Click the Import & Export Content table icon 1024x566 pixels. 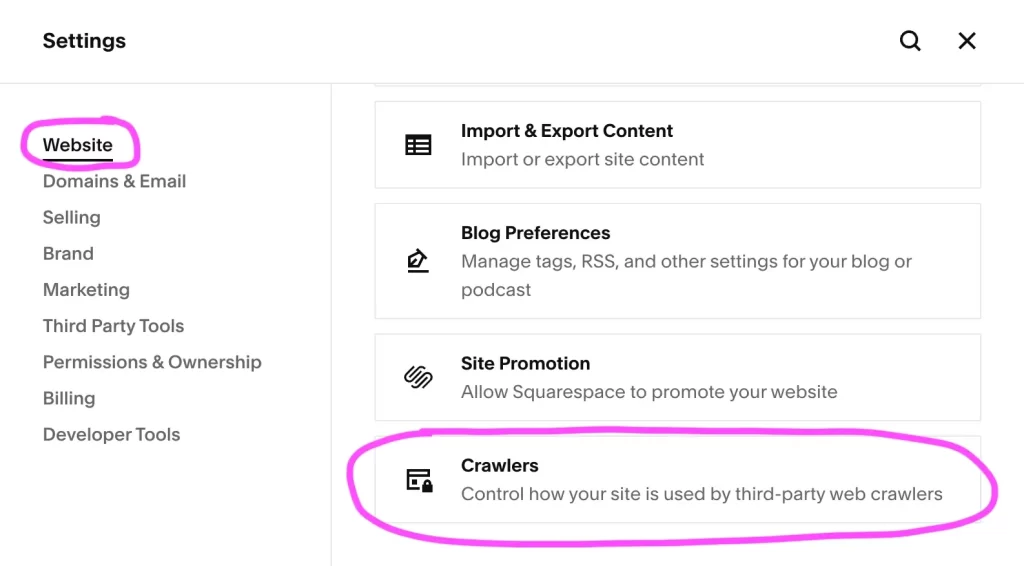pyautogui.click(x=418, y=145)
